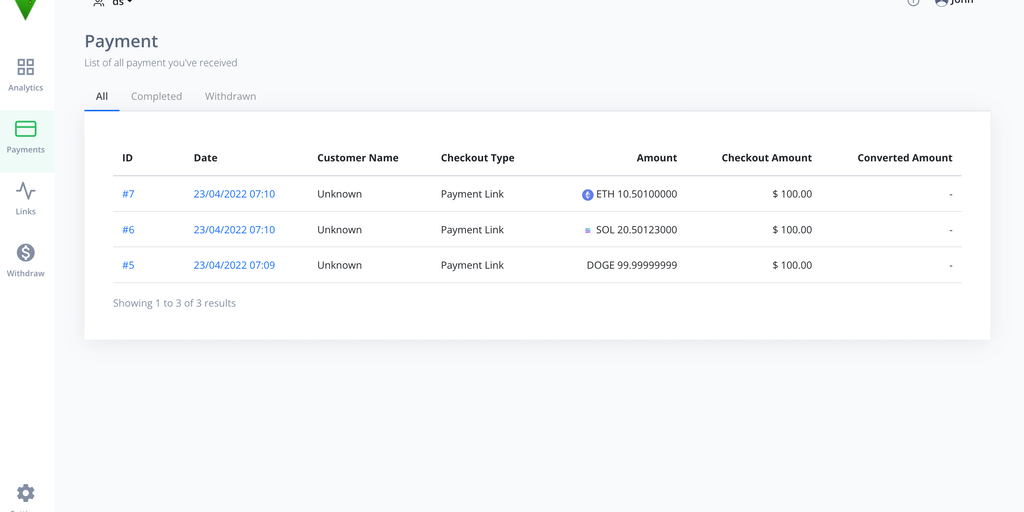The image size is (1024, 512).
Task: Switch to the Withdrawn tab
Action: tap(230, 96)
